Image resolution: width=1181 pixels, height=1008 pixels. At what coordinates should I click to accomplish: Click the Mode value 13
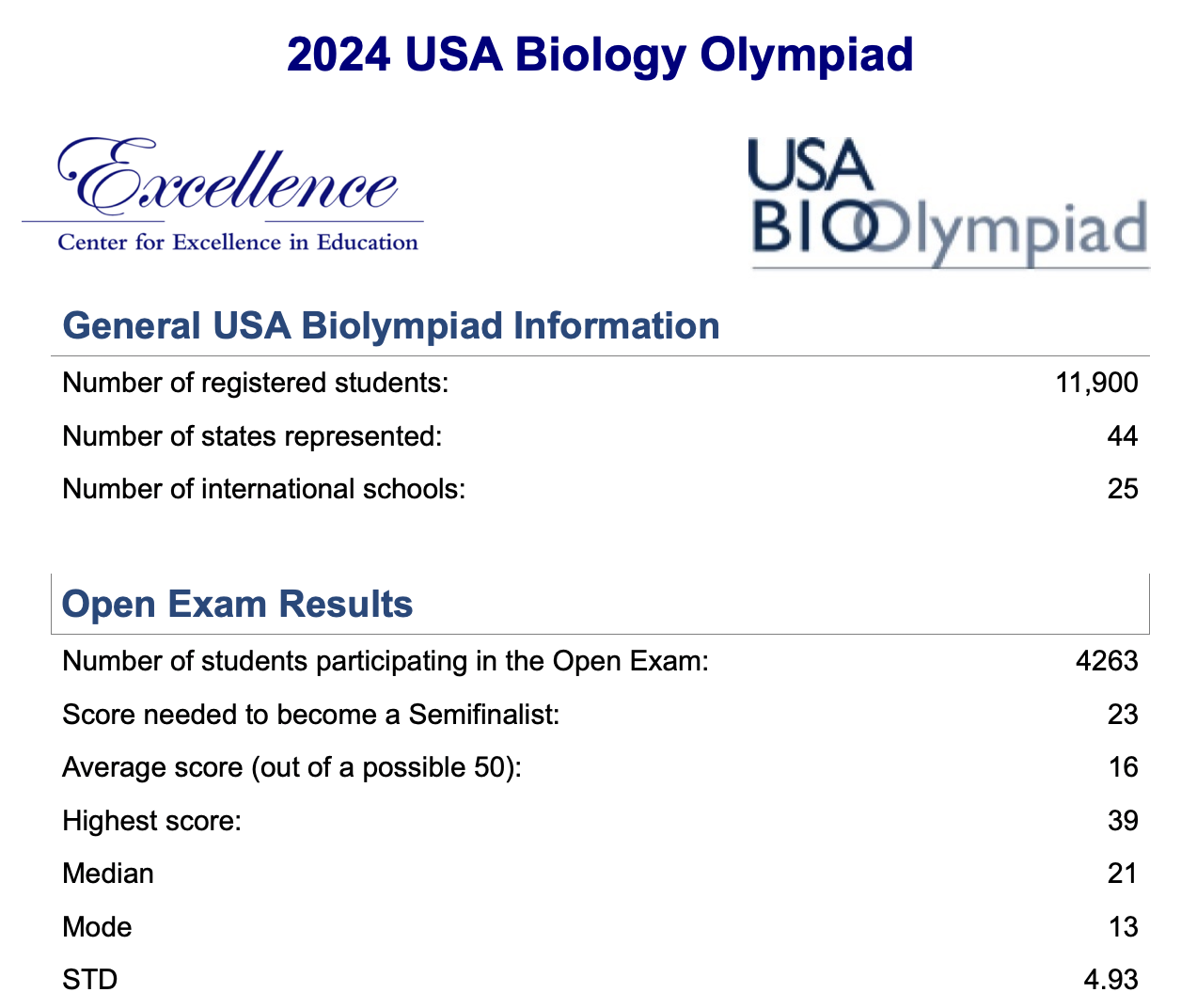coord(1123,927)
